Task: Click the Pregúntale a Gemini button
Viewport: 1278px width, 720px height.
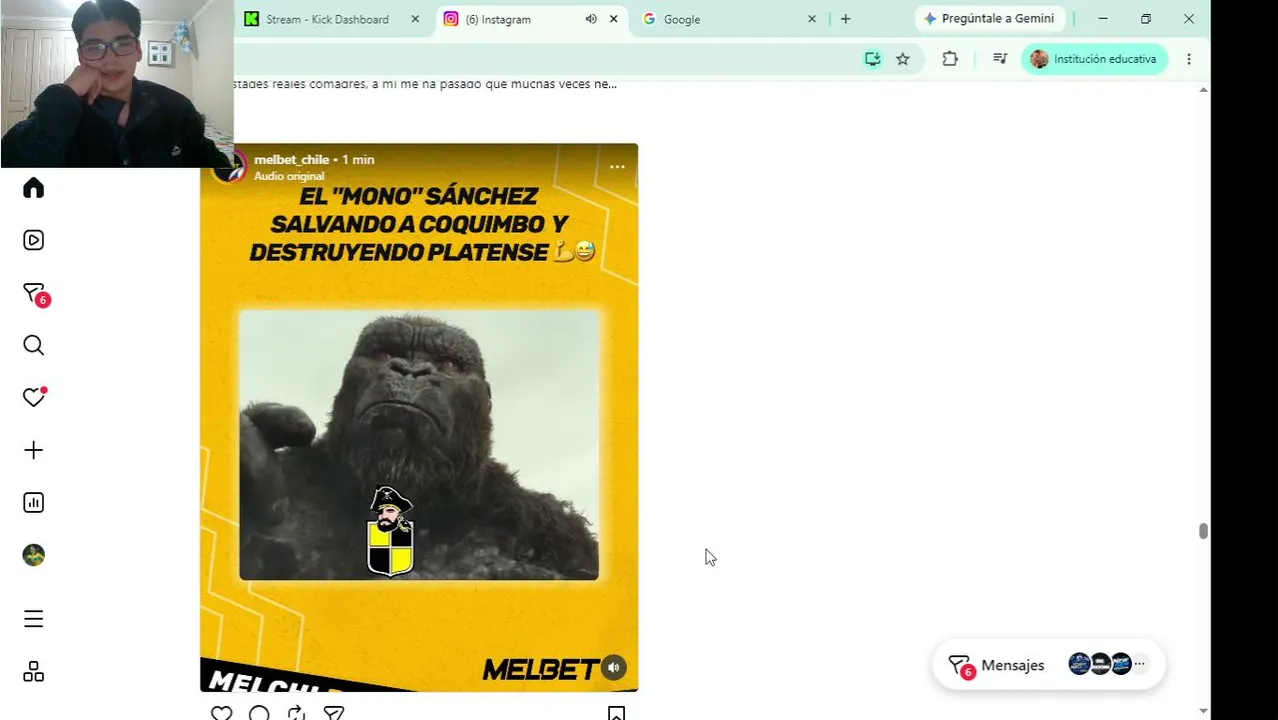Action: (x=989, y=19)
